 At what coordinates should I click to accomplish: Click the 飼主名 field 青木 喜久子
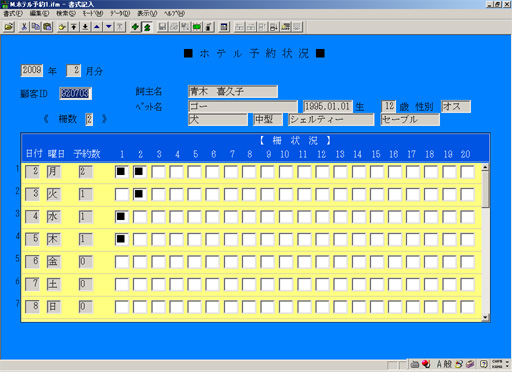(233, 91)
